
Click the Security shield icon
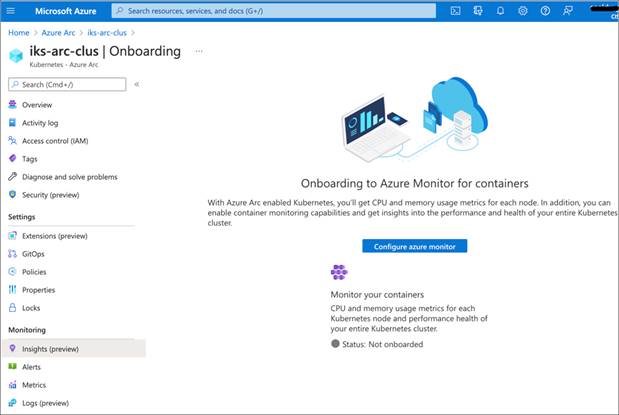click(13, 195)
